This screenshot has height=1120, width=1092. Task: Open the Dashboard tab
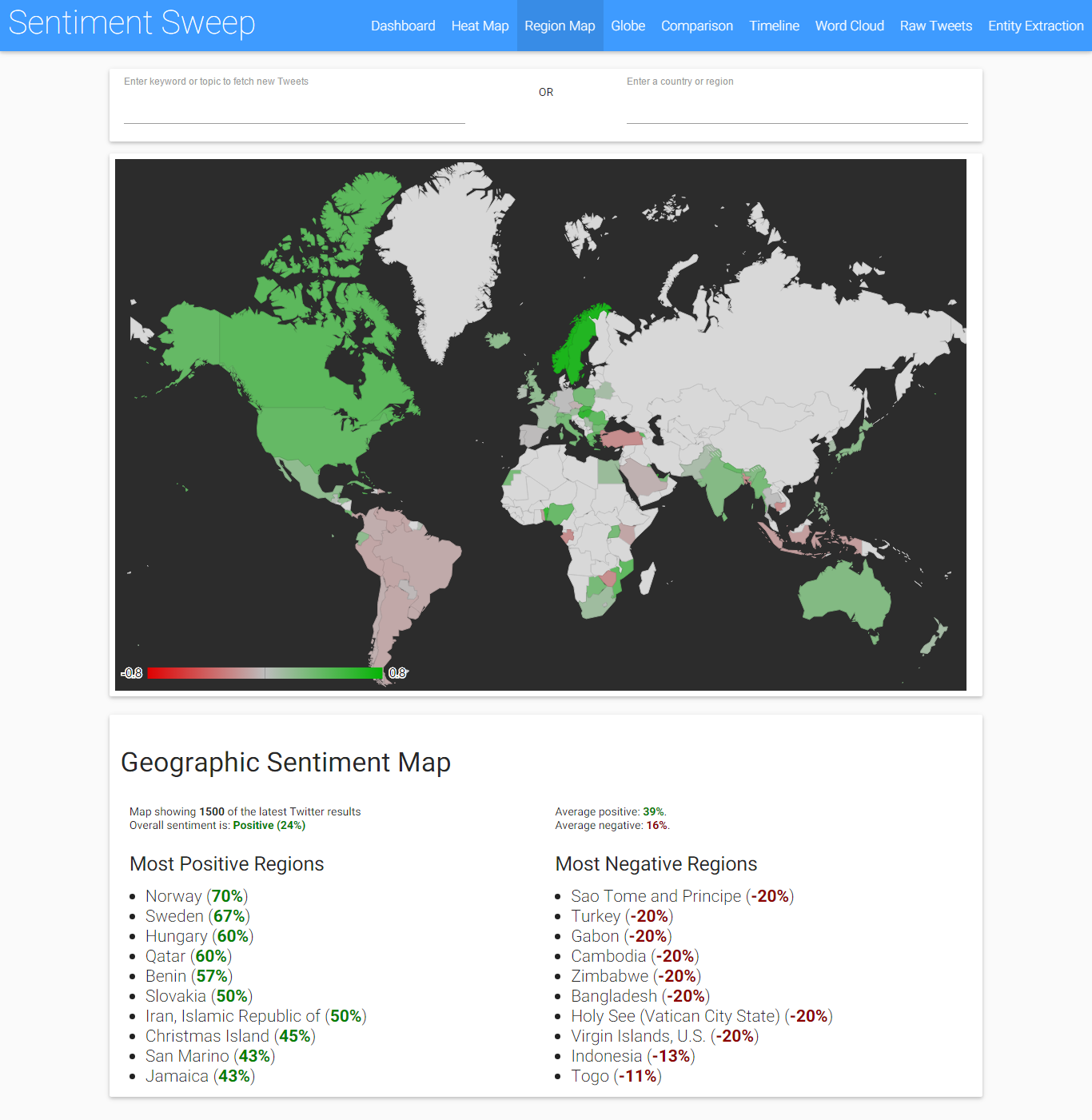tap(403, 26)
